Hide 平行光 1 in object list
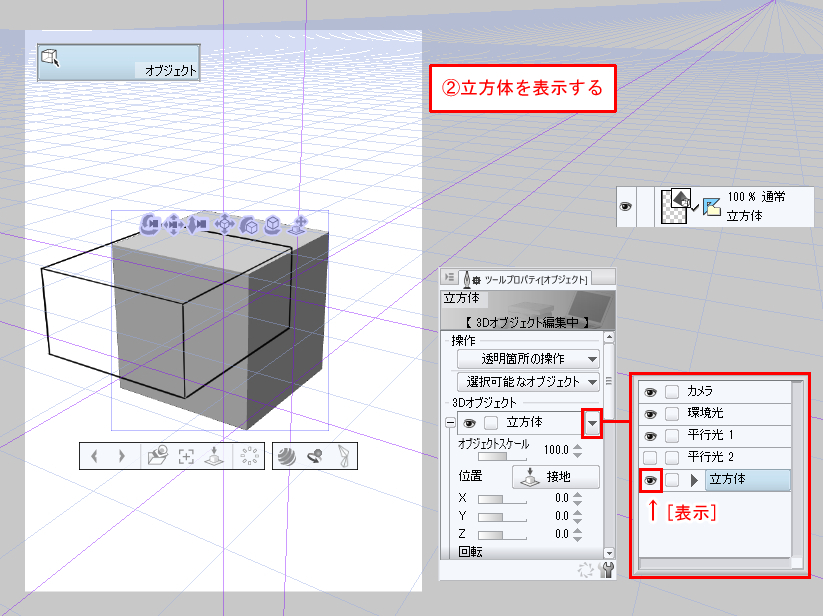The width and height of the screenshot is (823, 616). click(x=650, y=436)
